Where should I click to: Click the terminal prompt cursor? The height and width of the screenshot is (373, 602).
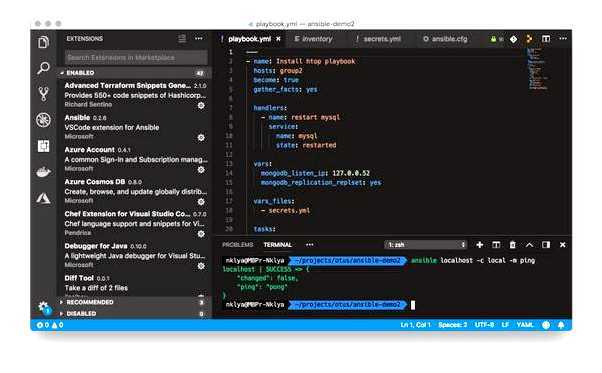[x=413, y=305]
